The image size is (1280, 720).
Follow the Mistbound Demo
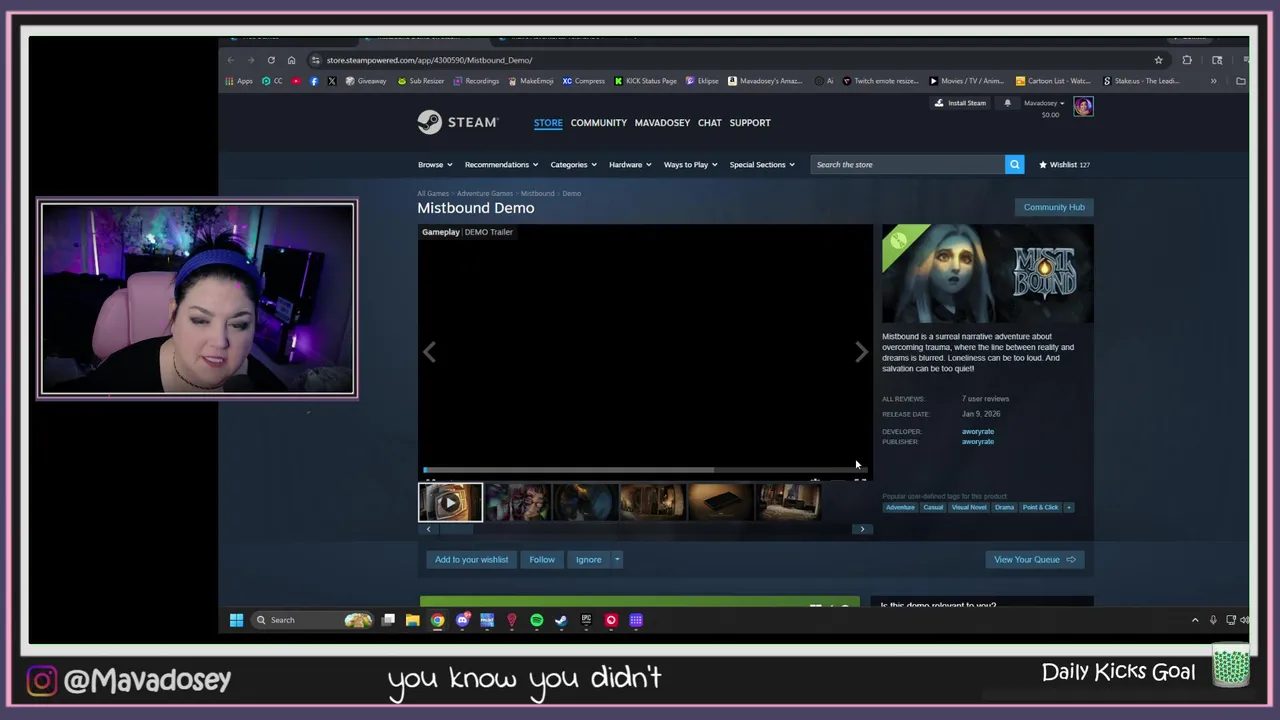(x=542, y=560)
